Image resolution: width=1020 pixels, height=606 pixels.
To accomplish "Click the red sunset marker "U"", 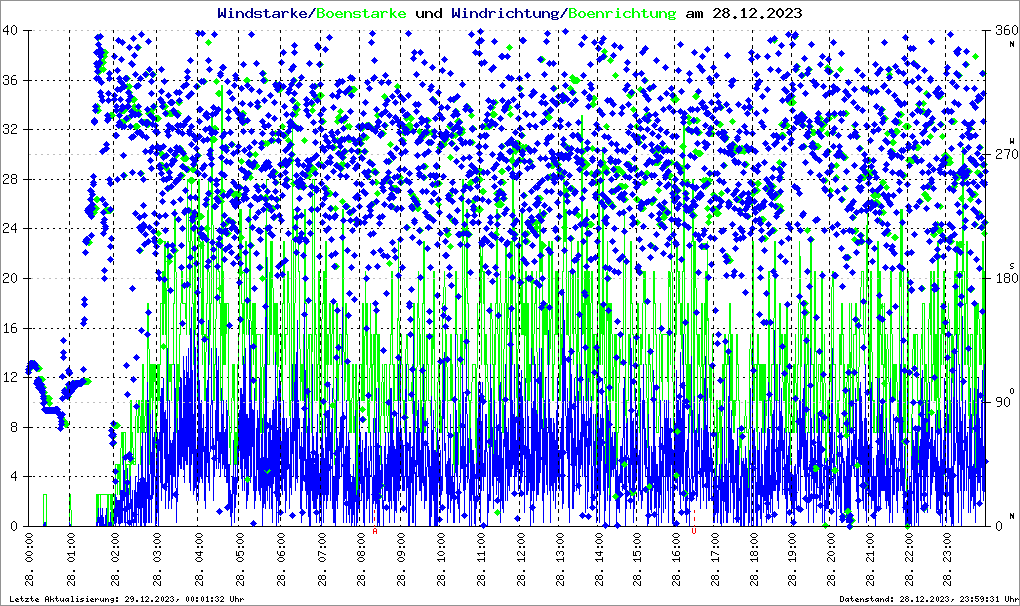I will (x=693, y=518).
